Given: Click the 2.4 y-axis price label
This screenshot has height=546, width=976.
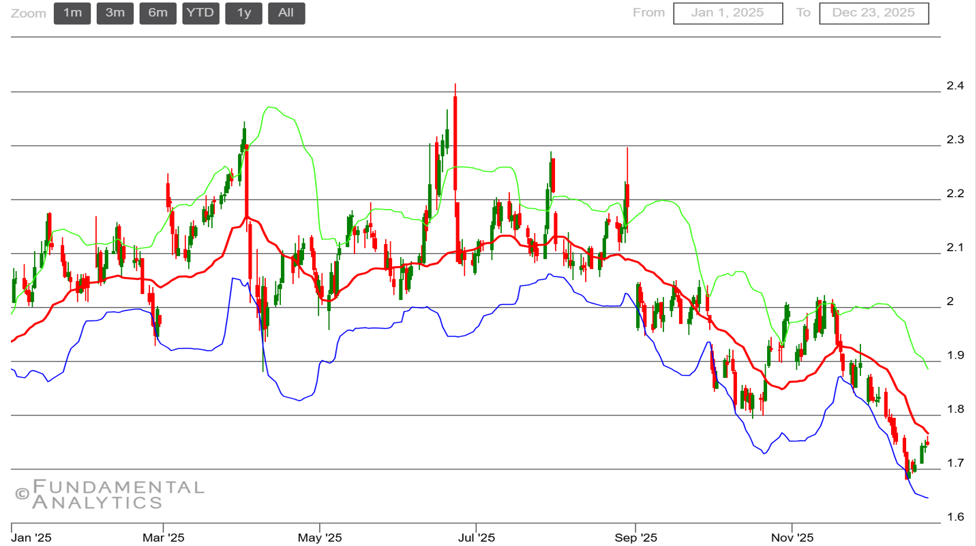Looking at the screenshot, I should (955, 85).
